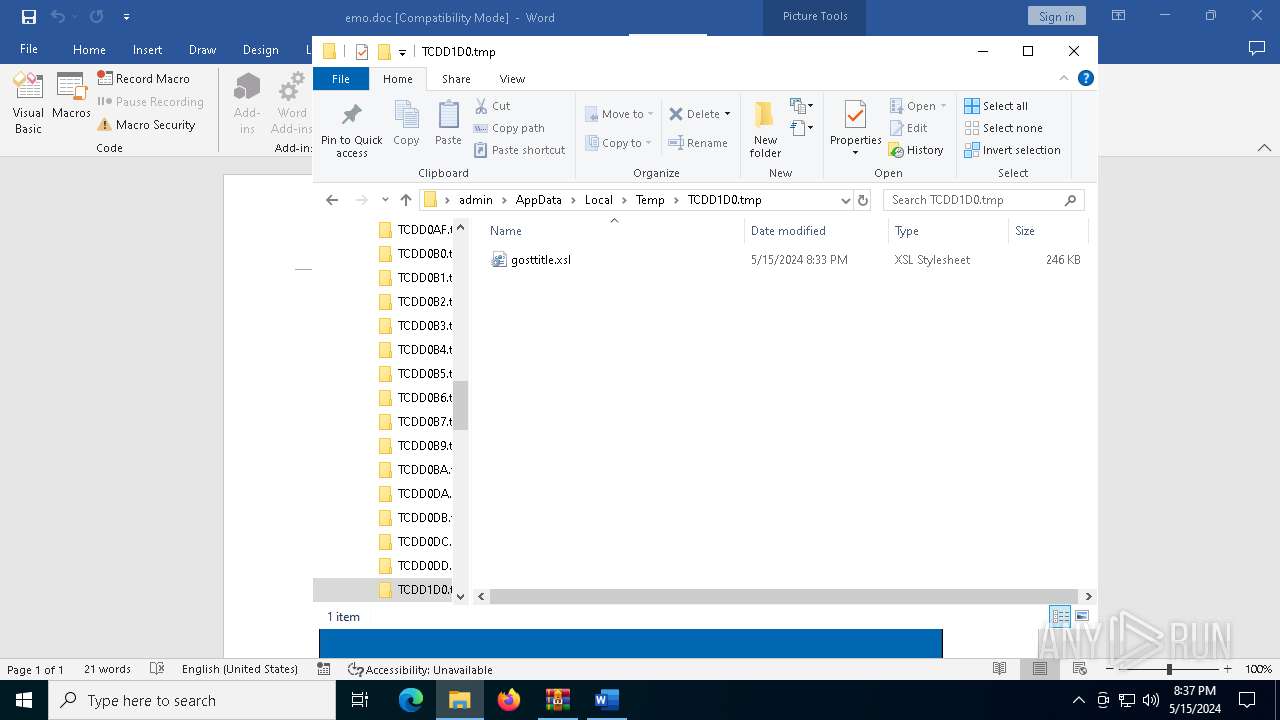1280x720 pixels.
Task: Click Paste shortcut option
Action: tap(519, 150)
